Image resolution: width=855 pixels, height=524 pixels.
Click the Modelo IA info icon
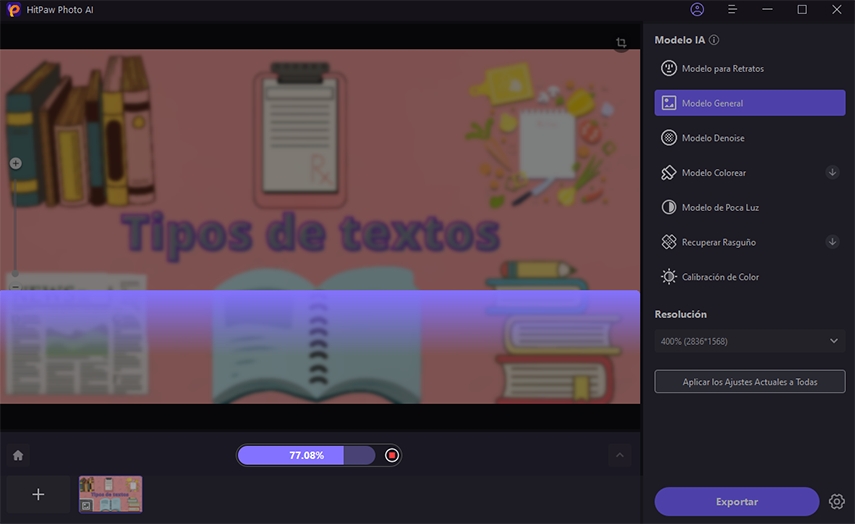[x=714, y=40]
